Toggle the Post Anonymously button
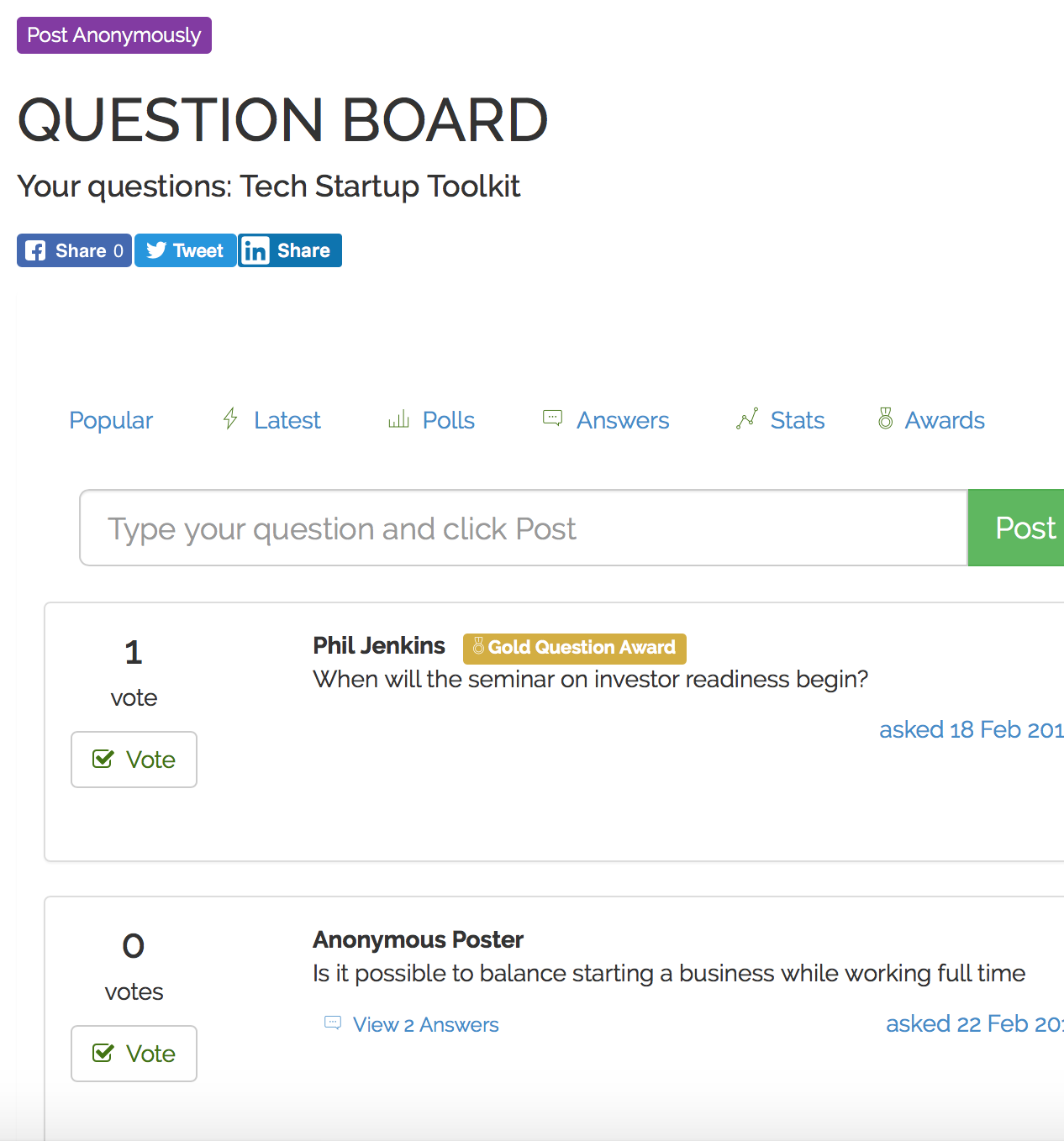 [x=114, y=35]
